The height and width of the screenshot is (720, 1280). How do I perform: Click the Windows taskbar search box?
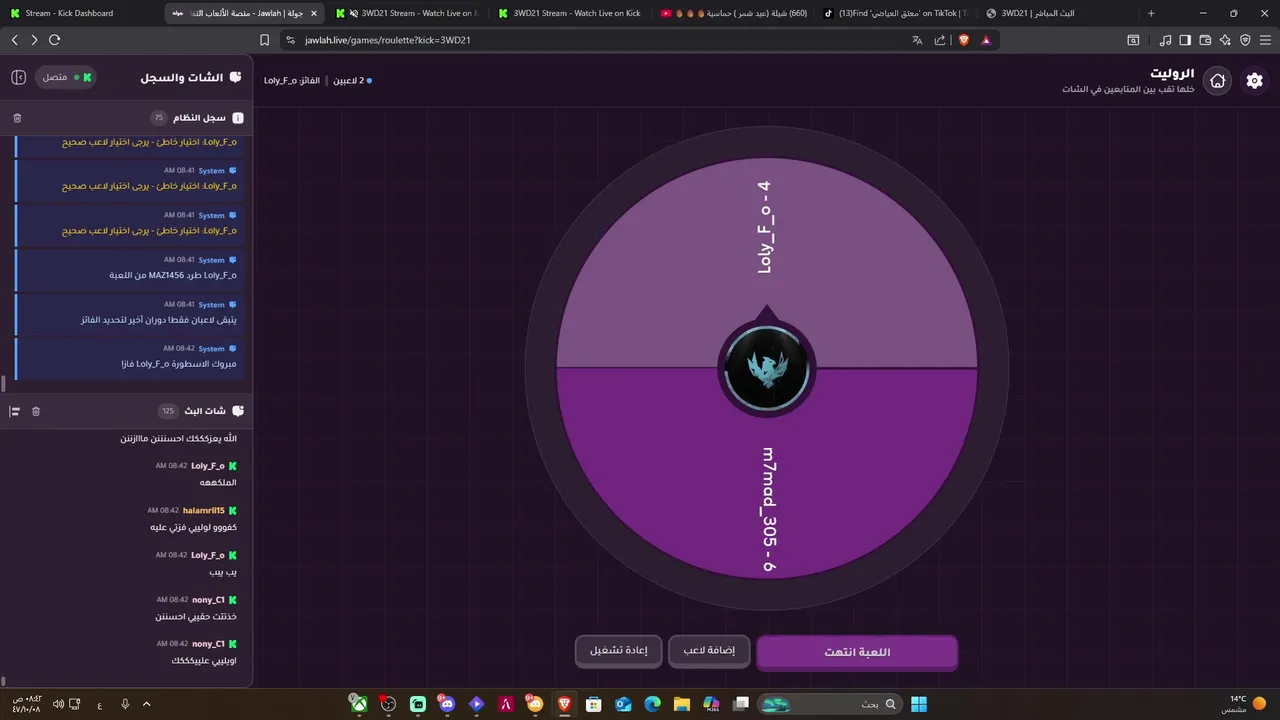[829, 704]
